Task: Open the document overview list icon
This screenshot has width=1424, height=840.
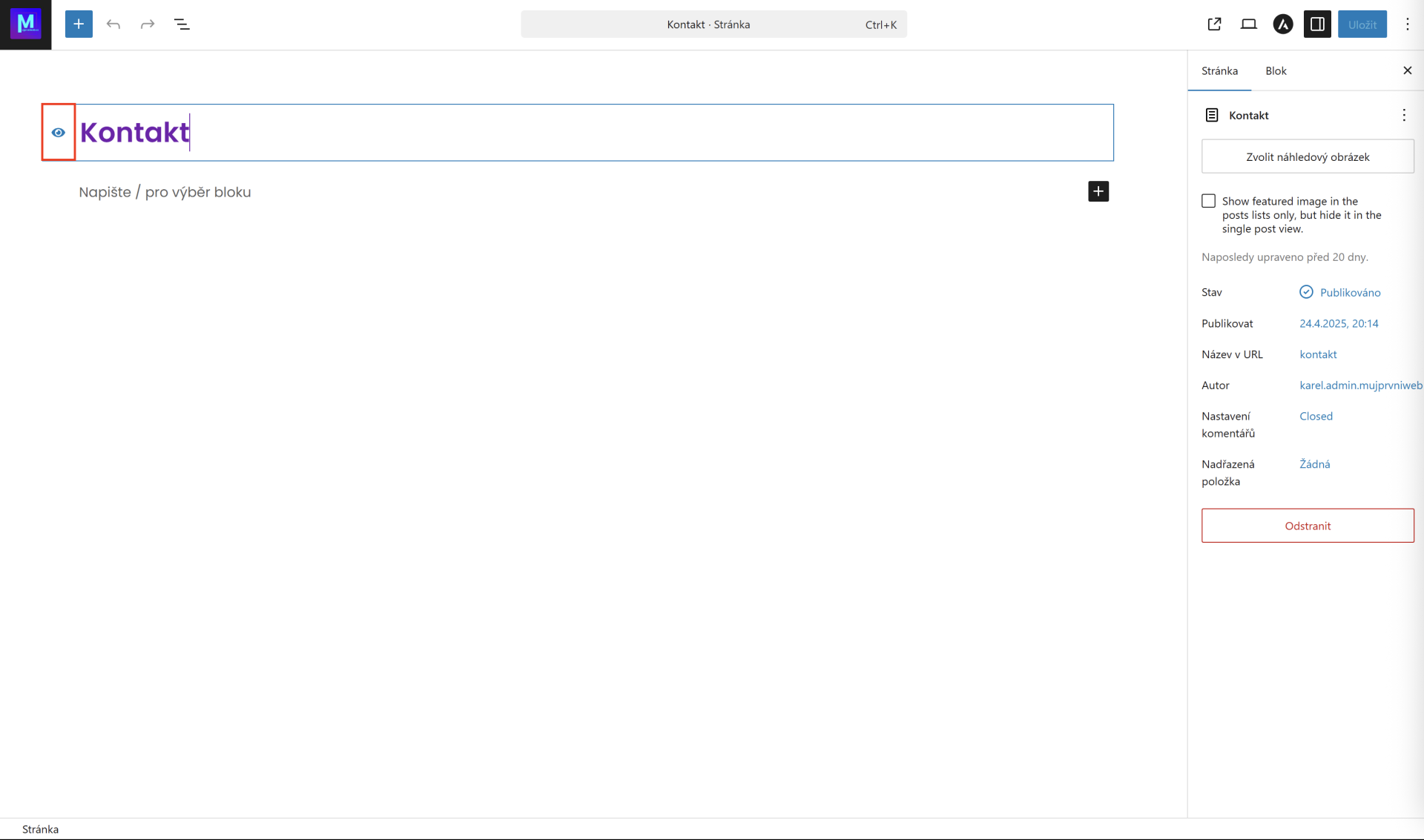Action: [x=182, y=24]
